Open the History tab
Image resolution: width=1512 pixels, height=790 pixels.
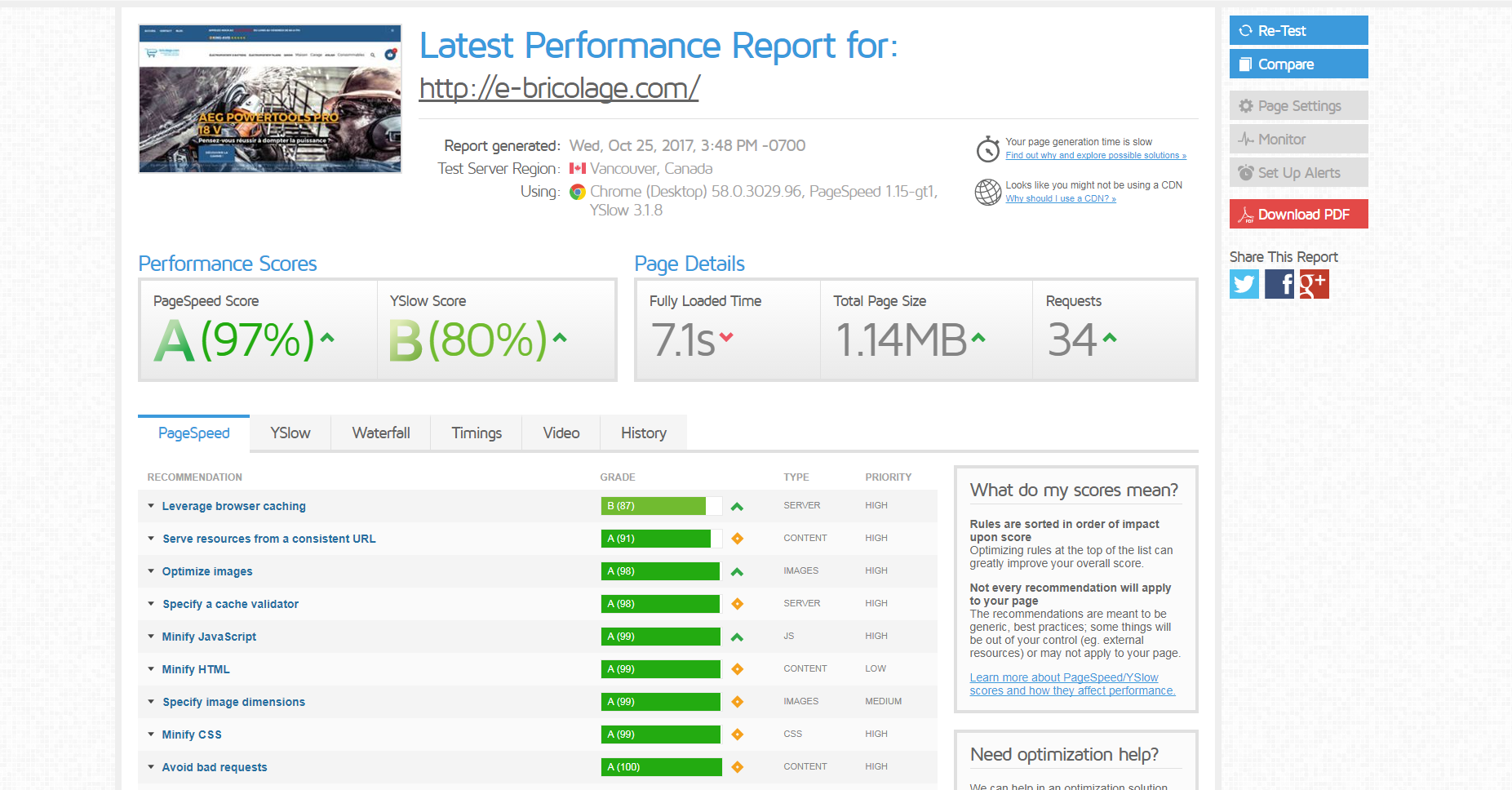pyautogui.click(x=644, y=433)
